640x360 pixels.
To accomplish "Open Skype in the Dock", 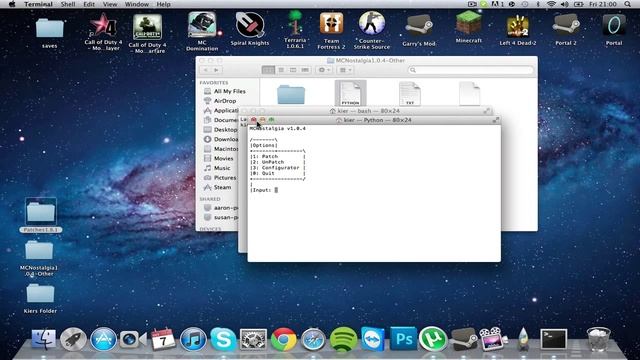I will [223, 339].
